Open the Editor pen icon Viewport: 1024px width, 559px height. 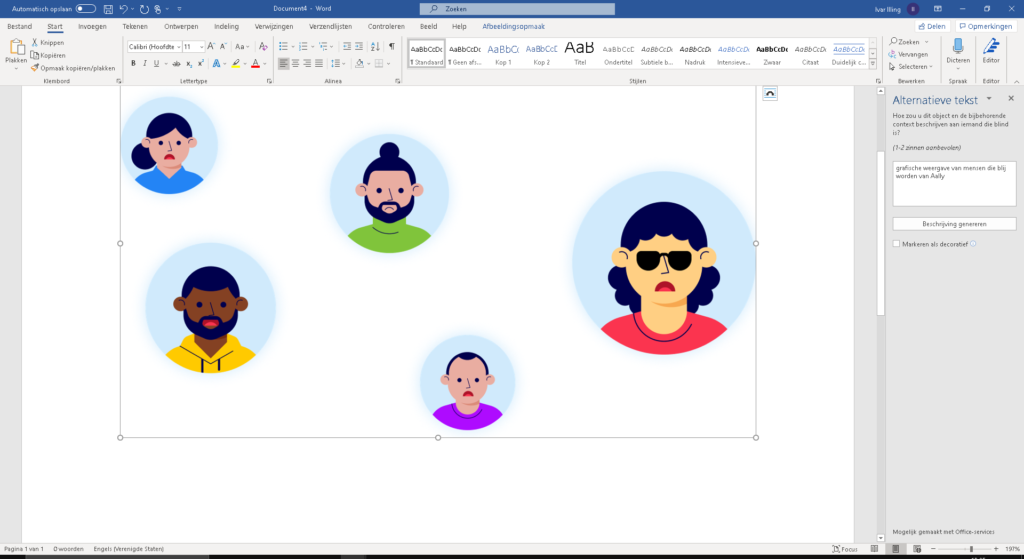(991, 46)
